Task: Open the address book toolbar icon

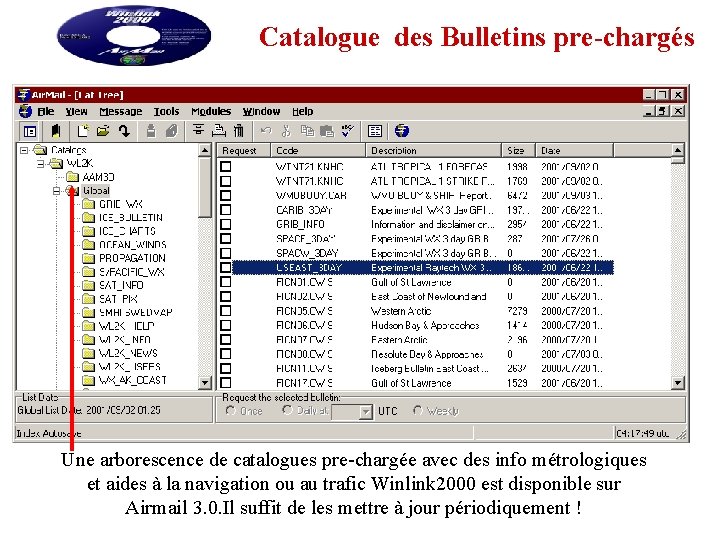Action: tap(56, 131)
